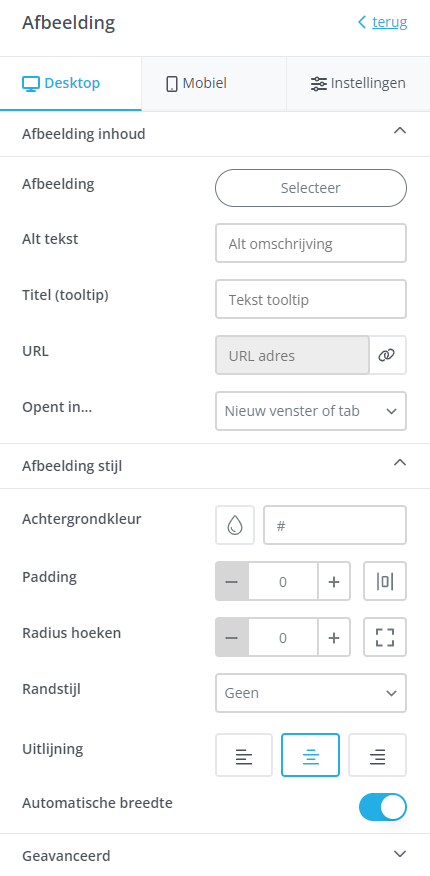430x876 pixels.
Task: Click the URL link chain icon
Action: coord(387,355)
